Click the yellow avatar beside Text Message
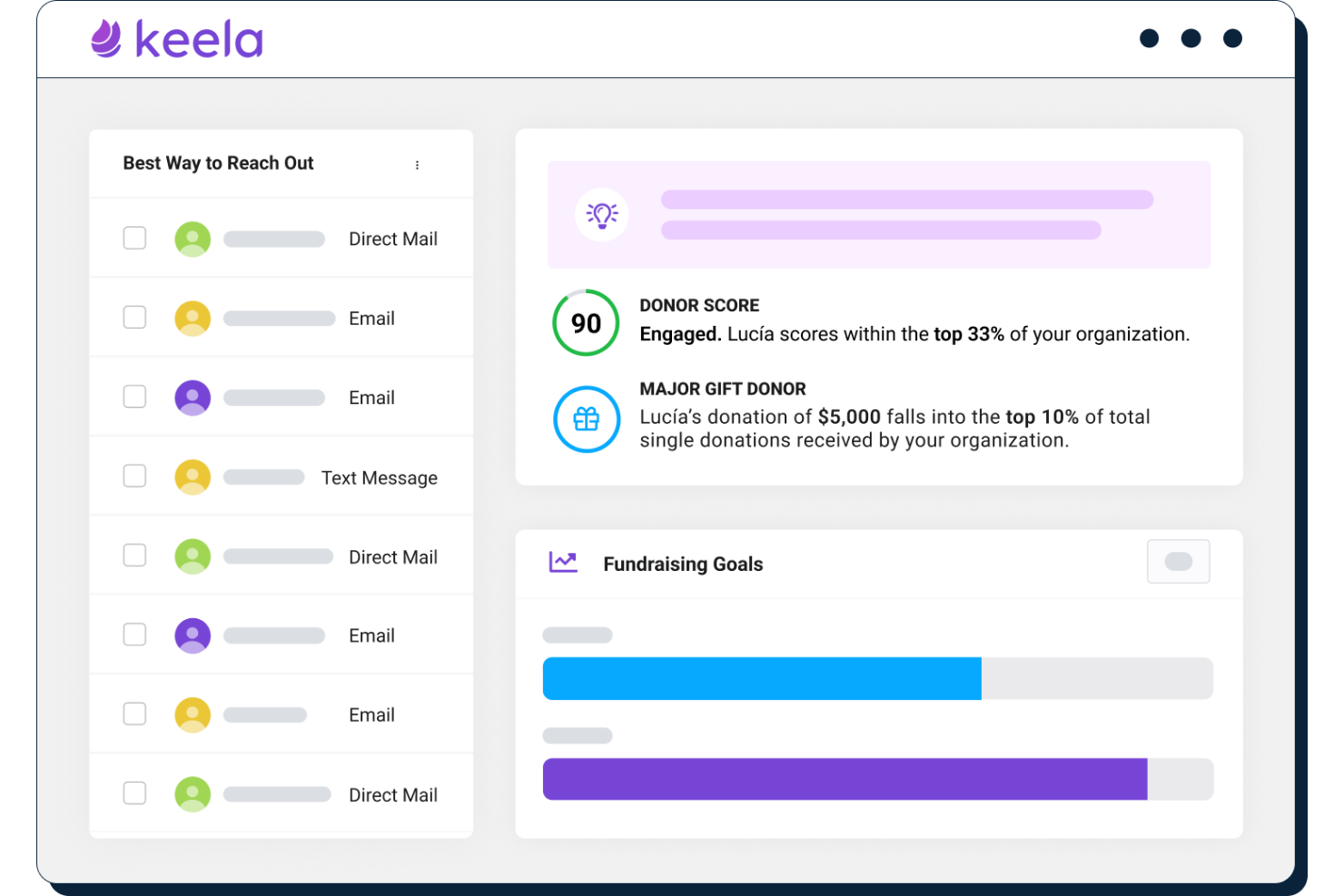This screenshot has height=896, width=1344. point(192,476)
